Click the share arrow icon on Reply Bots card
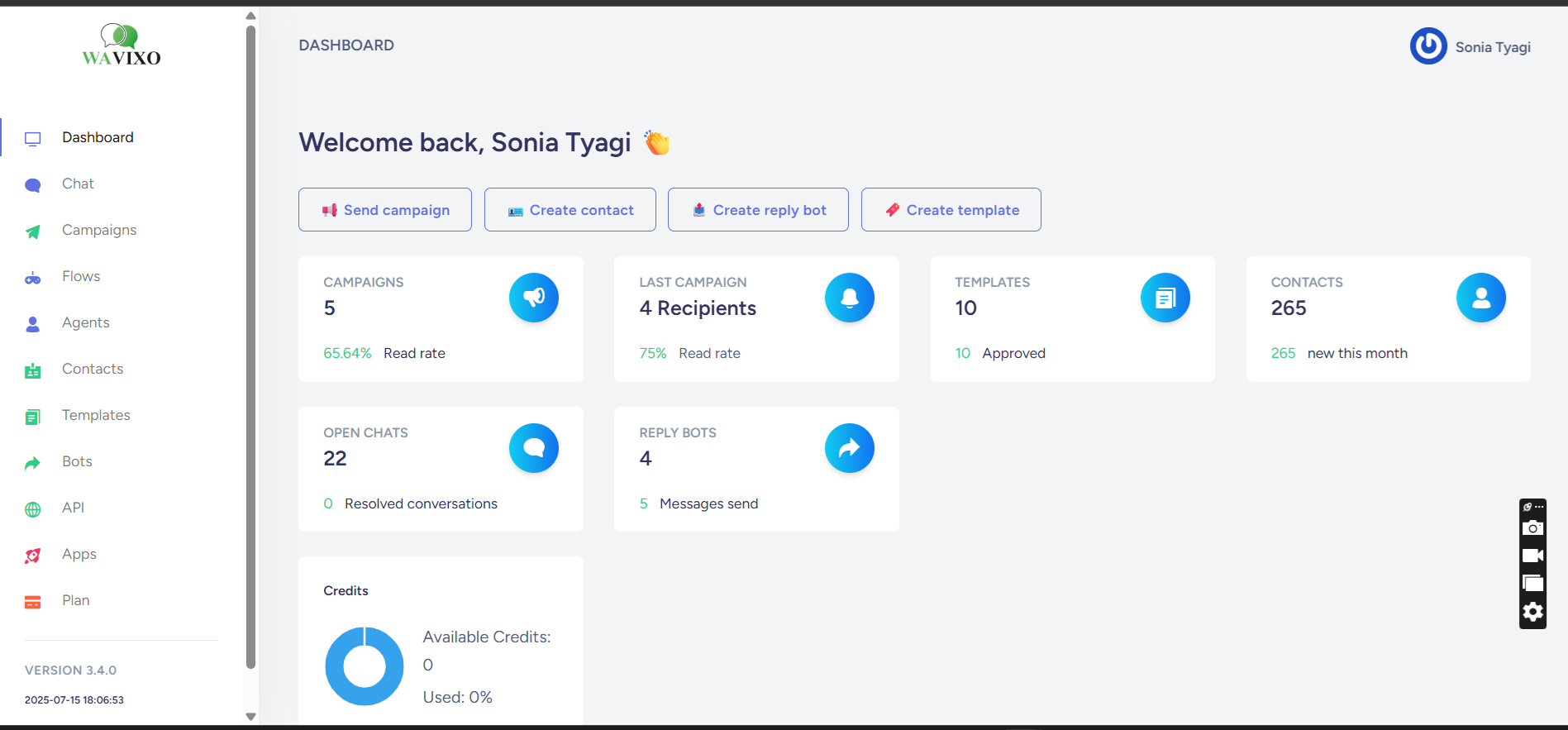This screenshot has height=730, width=1568. (850, 448)
